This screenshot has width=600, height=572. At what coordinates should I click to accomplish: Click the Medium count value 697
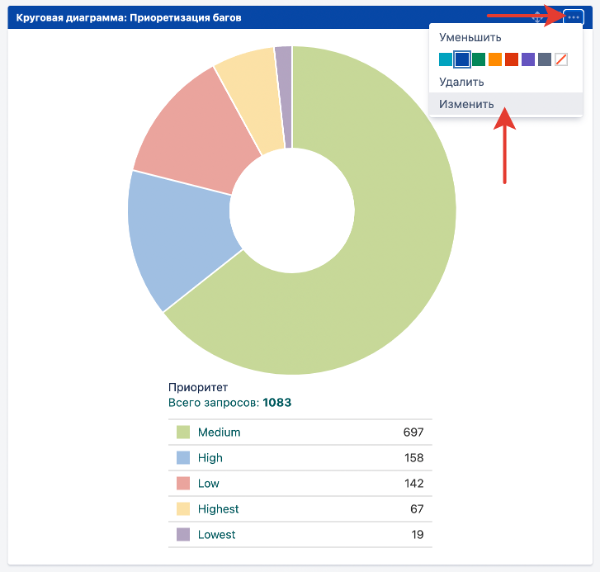(413, 432)
